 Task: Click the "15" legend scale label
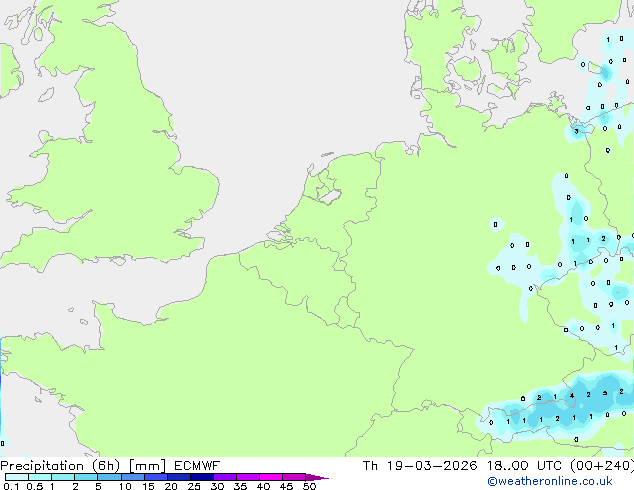click(148, 486)
